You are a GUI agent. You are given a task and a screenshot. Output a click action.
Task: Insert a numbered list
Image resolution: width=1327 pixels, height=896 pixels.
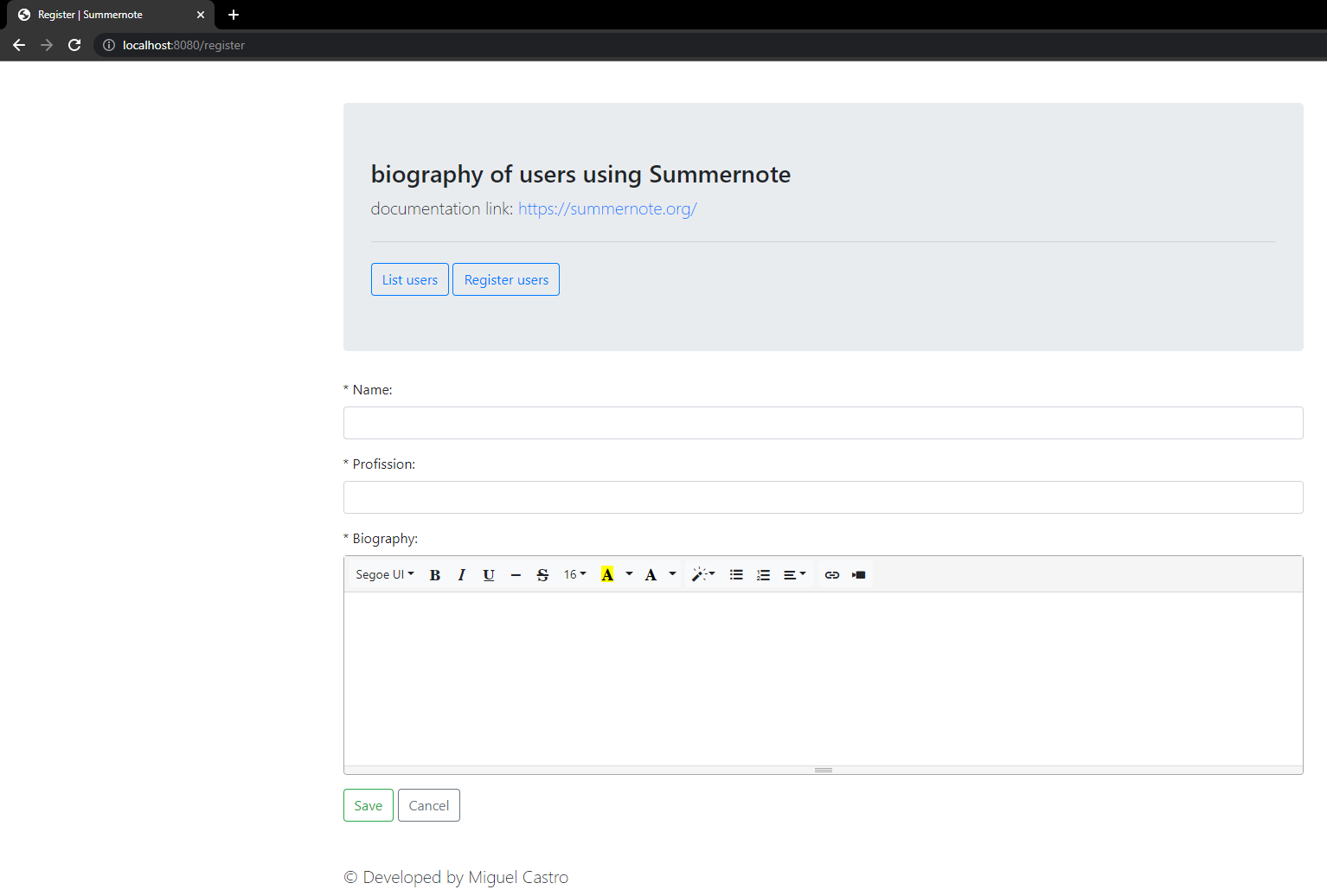764,574
